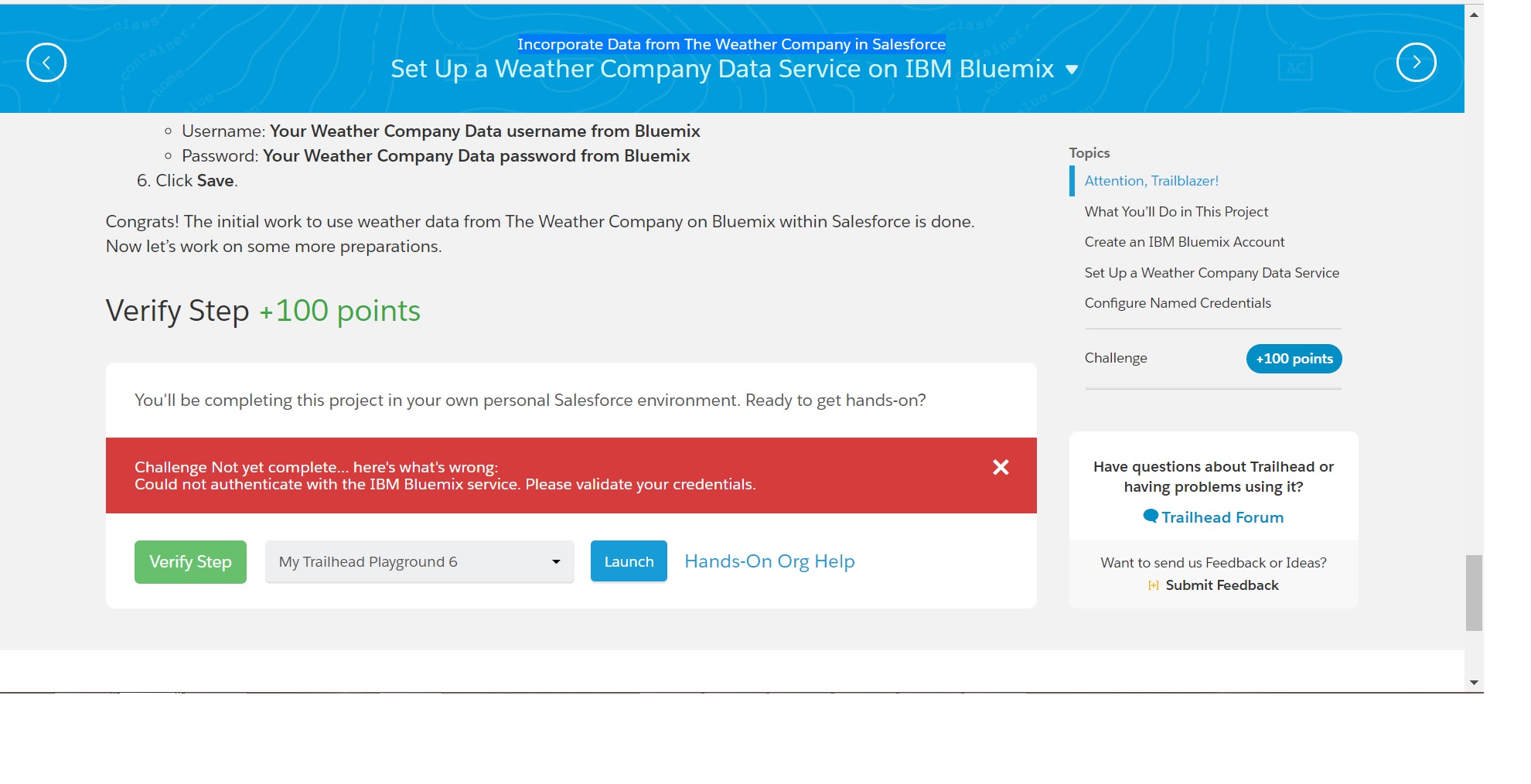Jump to What You'll Do in This Project

(1176, 212)
